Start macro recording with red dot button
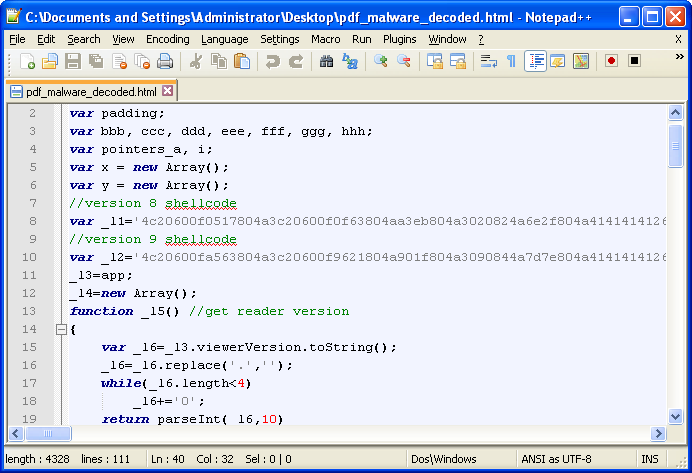The height and width of the screenshot is (473, 692). [611, 62]
